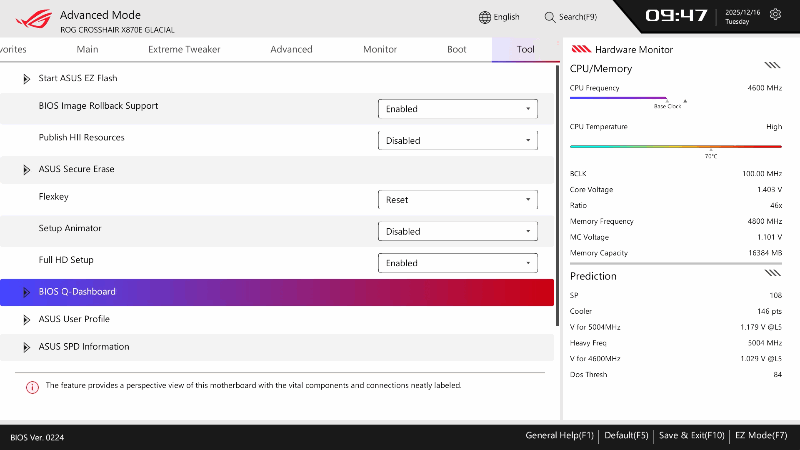Open Flexkey dropdown set to Reset
This screenshot has width=800, height=450.
[458, 199]
